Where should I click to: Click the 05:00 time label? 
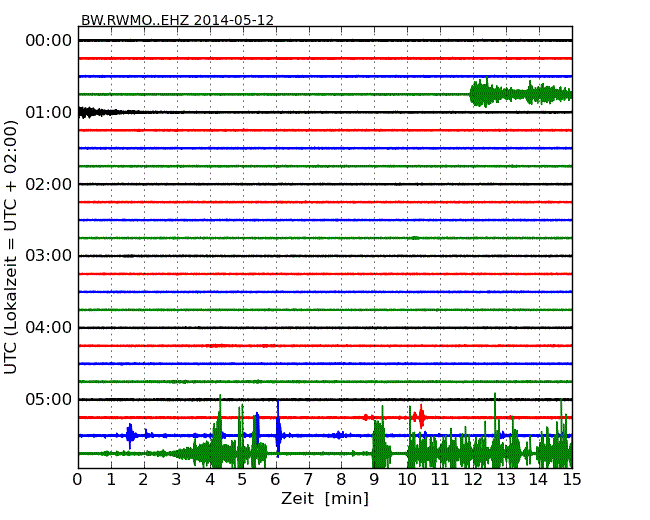point(49,399)
